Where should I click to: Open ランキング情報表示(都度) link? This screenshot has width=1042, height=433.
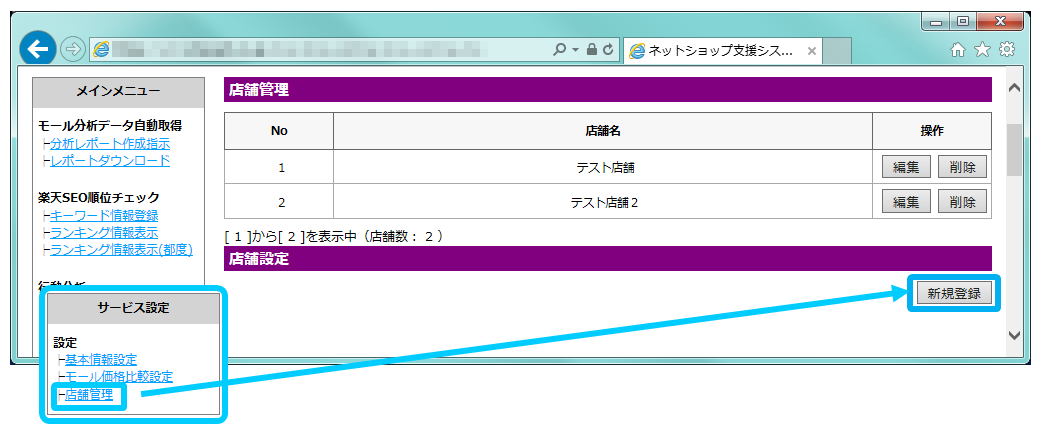coord(121,250)
